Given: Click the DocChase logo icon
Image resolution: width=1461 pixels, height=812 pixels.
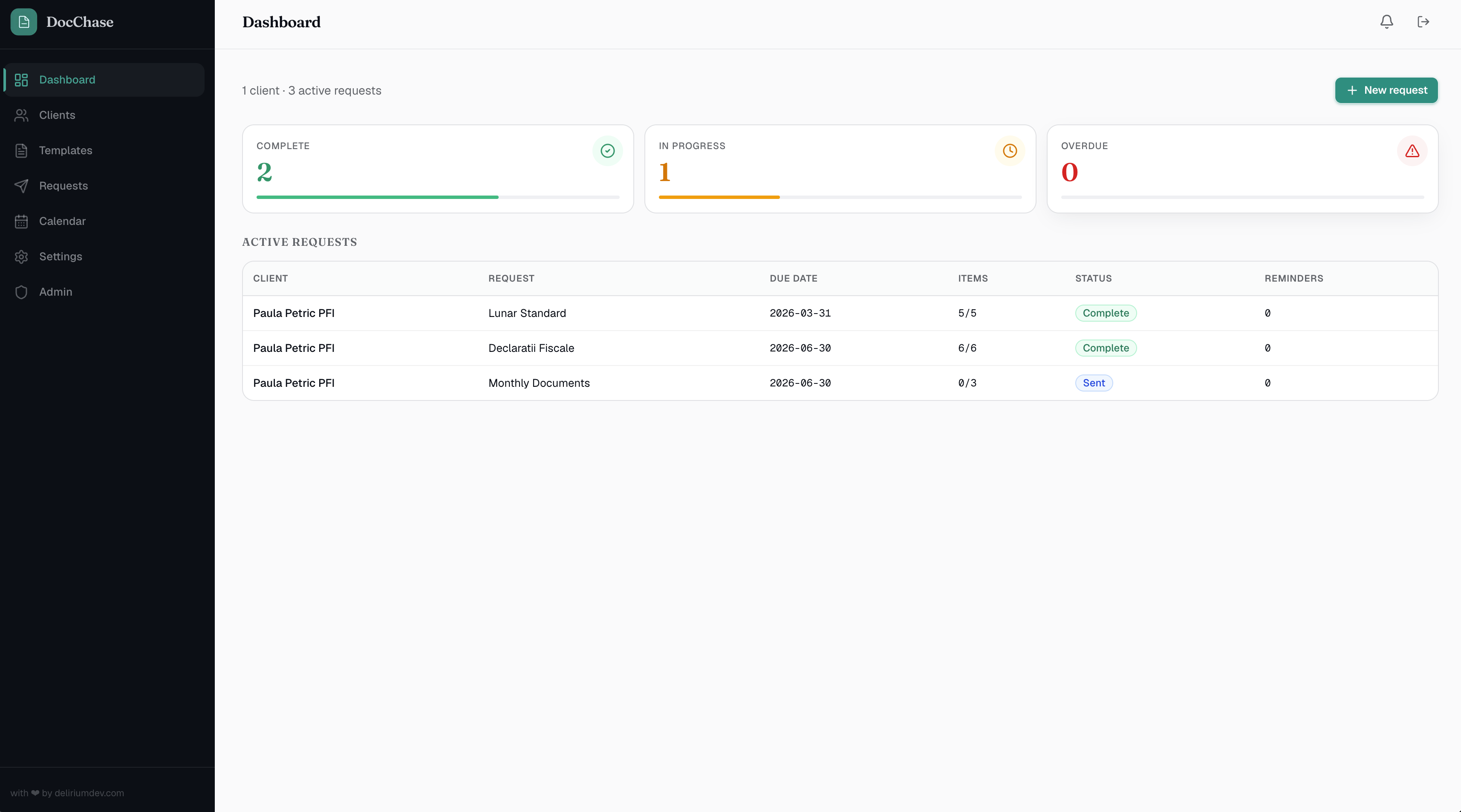Looking at the screenshot, I should (x=24, y=22).
